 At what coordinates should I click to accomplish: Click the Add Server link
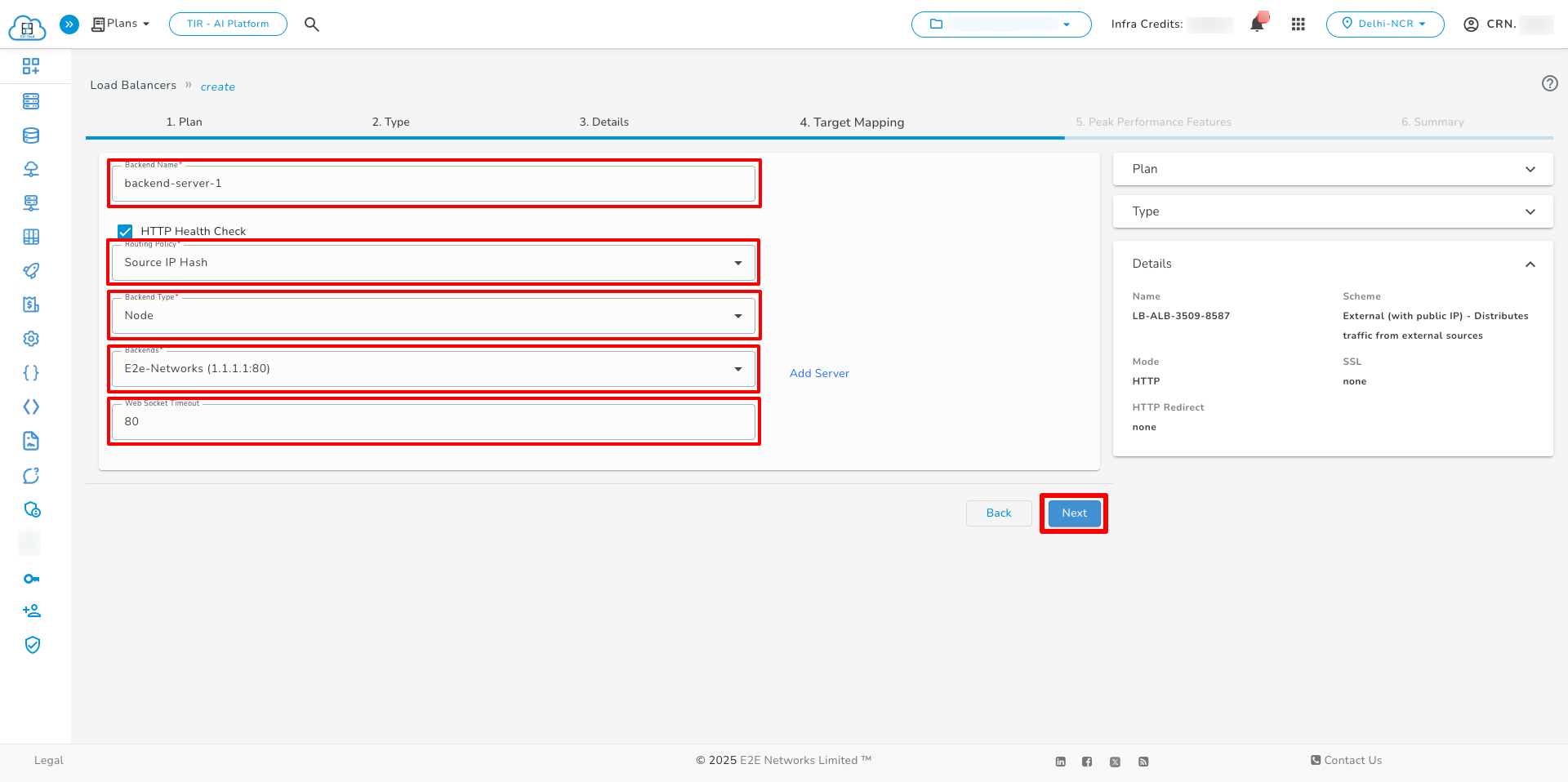(819, 373)
